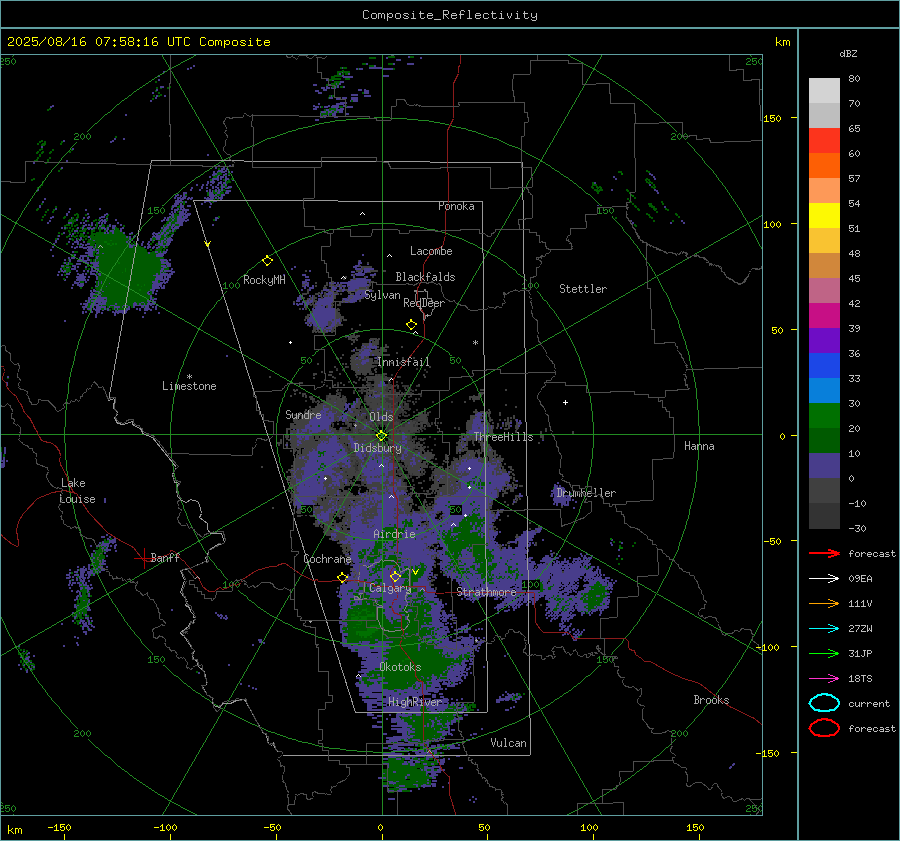Click the Sylvan label
Viewport: 900px width, 841px height.
click(x=382, y=295)
